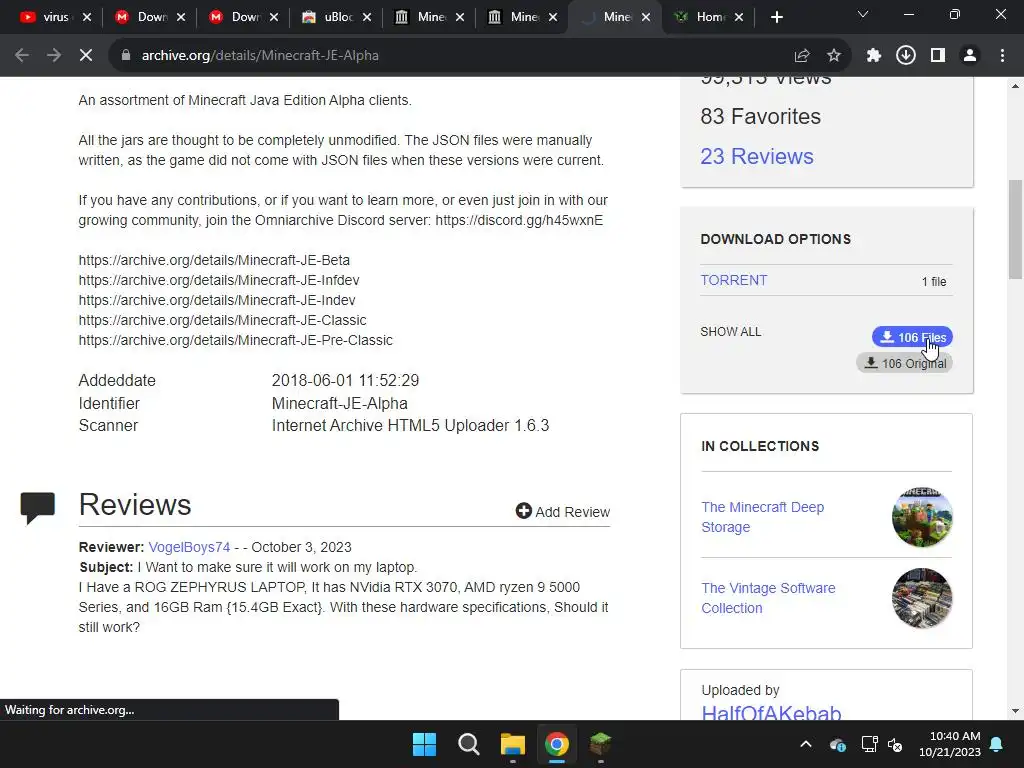The image size is (1024, 768).
Task: Open taskbar Search icon
Action: point(468,744)
